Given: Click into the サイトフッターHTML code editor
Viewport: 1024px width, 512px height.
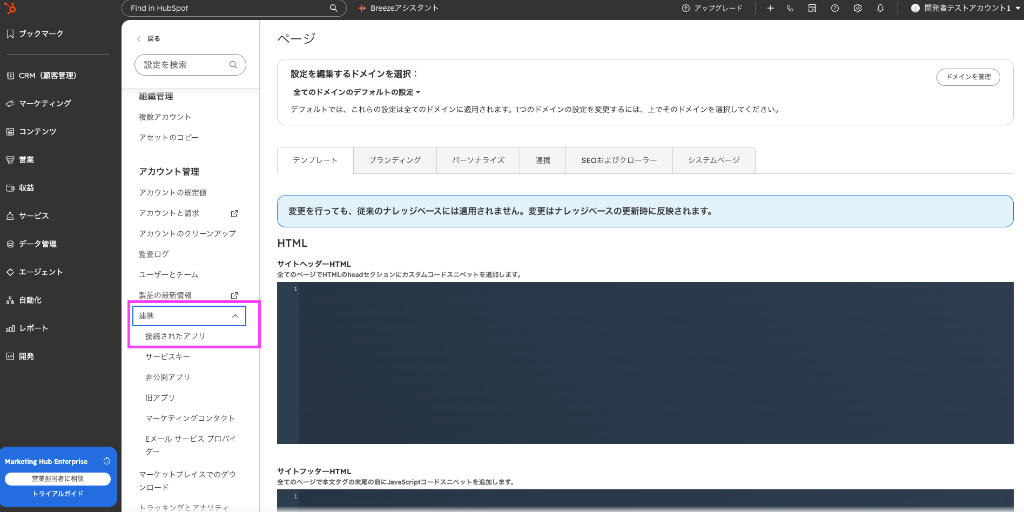Looking at the screenshot, I should [x=645, y=500].
